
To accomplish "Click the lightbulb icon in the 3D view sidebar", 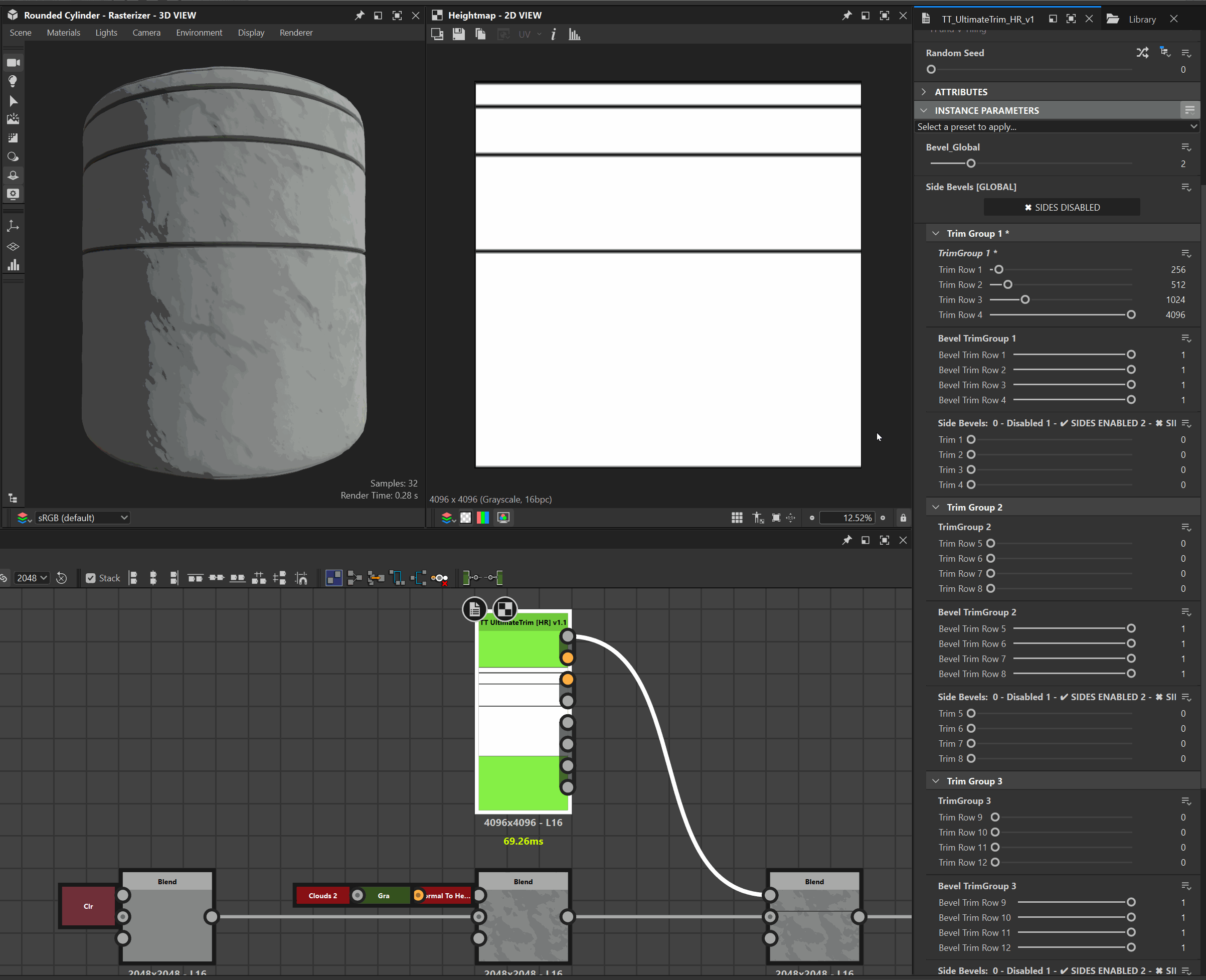I will pos(13,81).
